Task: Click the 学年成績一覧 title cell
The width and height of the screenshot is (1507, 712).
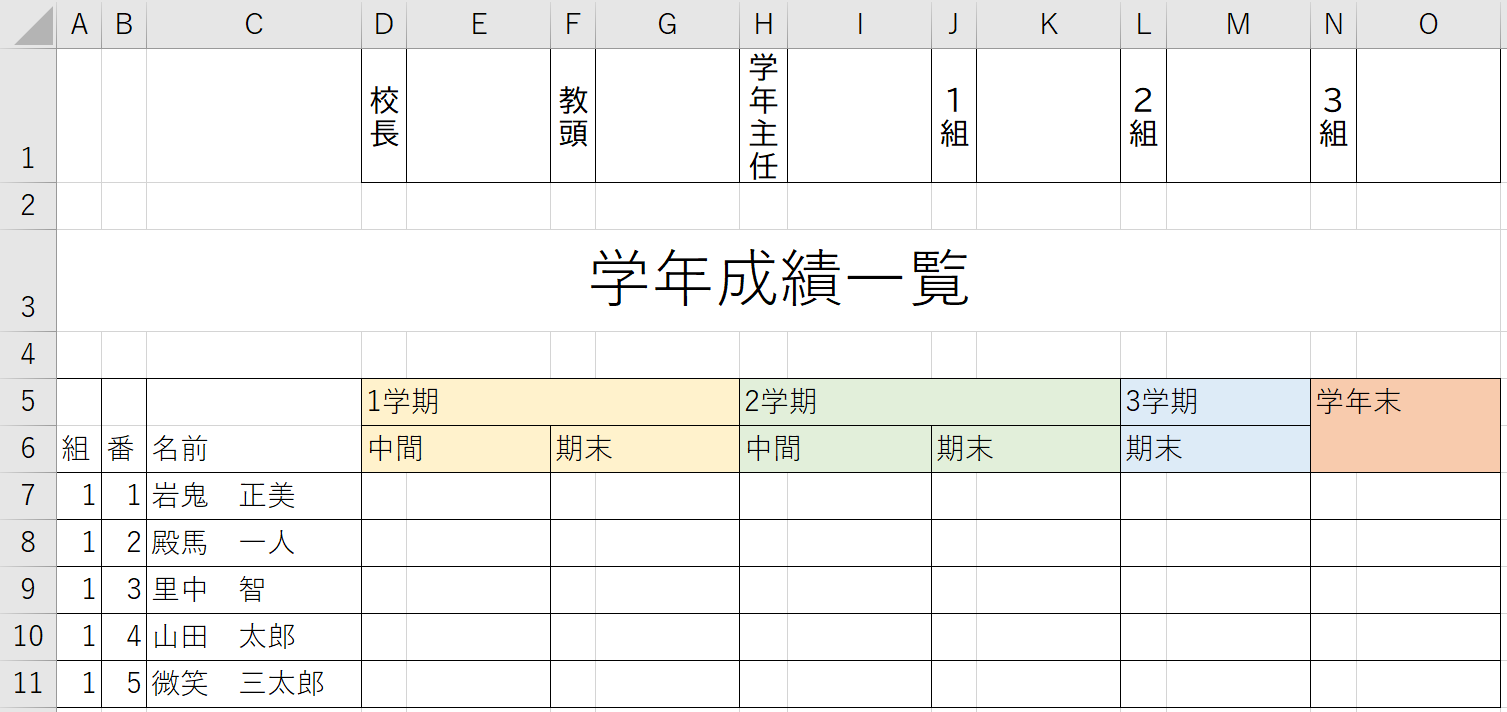Action: click(x=780, y=281)
